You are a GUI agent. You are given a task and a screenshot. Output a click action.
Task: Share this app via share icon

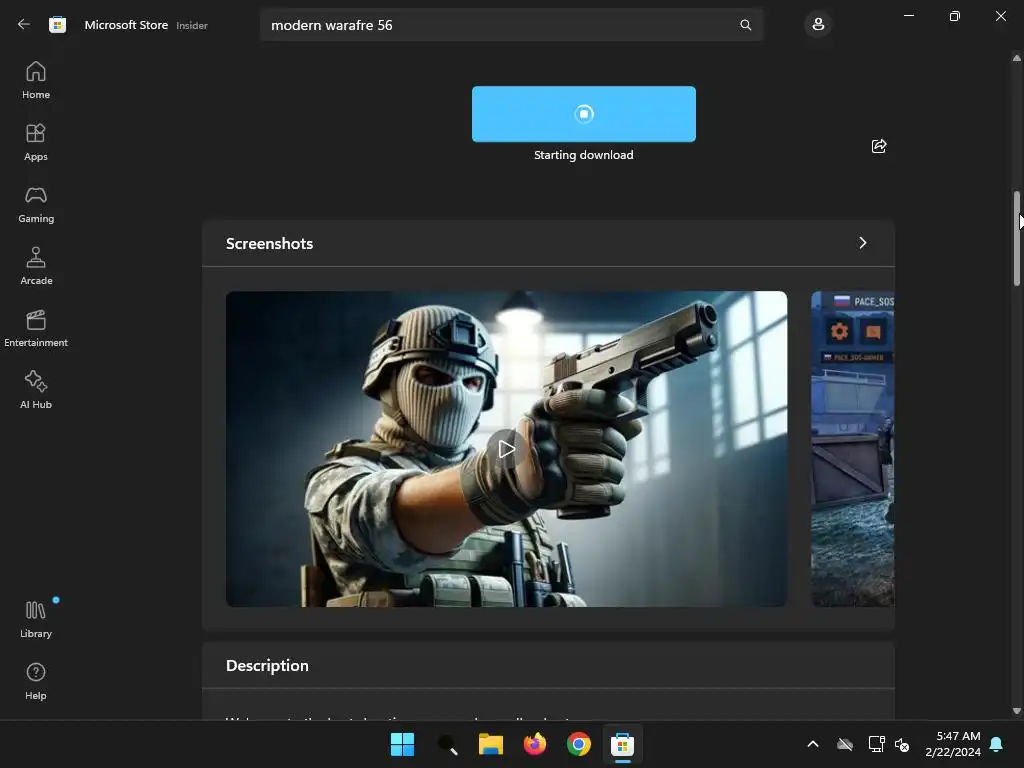pos(879,146)
